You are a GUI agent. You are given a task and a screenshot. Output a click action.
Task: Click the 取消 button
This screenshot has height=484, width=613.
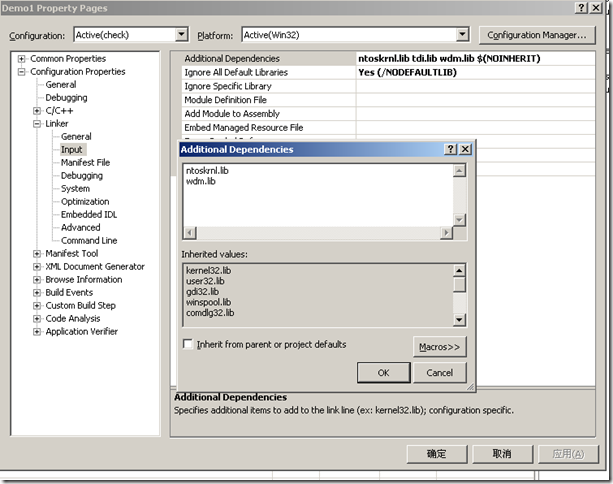tap(502, 454)
